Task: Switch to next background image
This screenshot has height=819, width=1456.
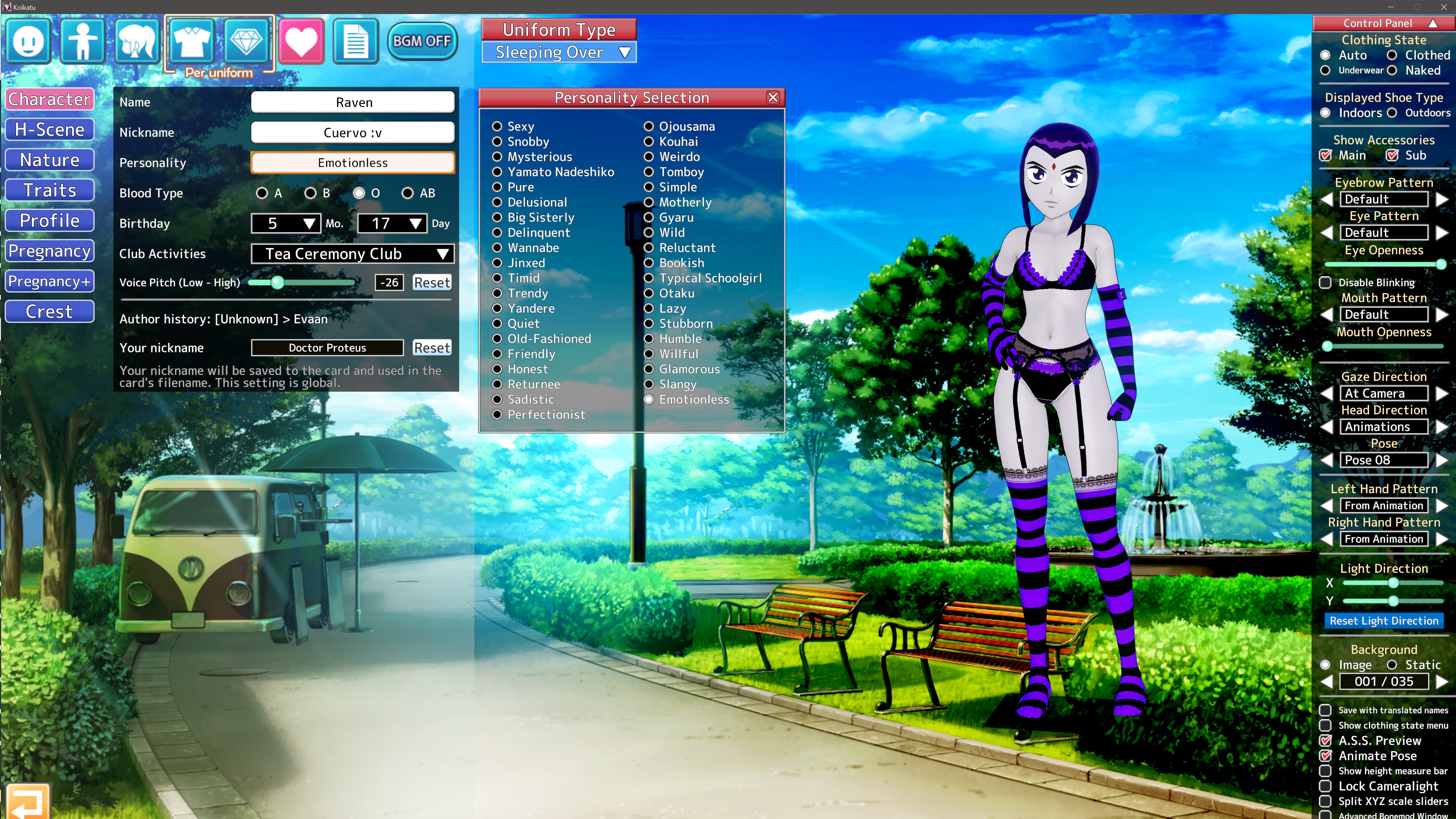Action: pyautogui.click(x=1442, y=681)
